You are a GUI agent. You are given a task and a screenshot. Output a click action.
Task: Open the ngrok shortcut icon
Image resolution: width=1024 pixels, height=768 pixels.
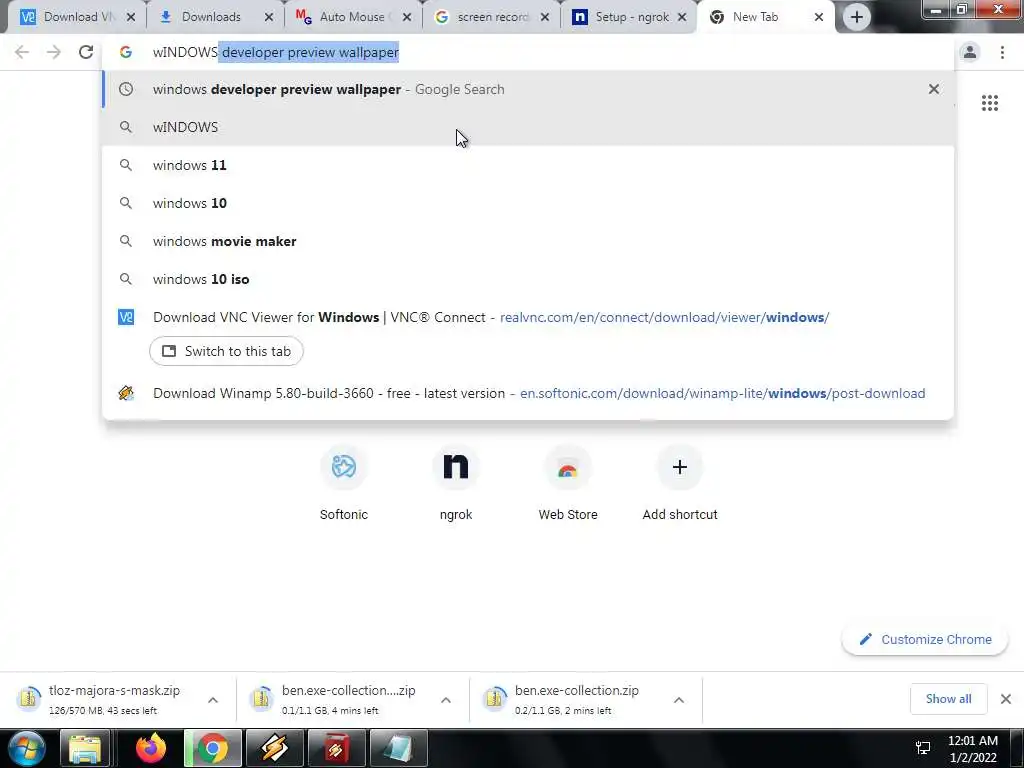point(456,467)
